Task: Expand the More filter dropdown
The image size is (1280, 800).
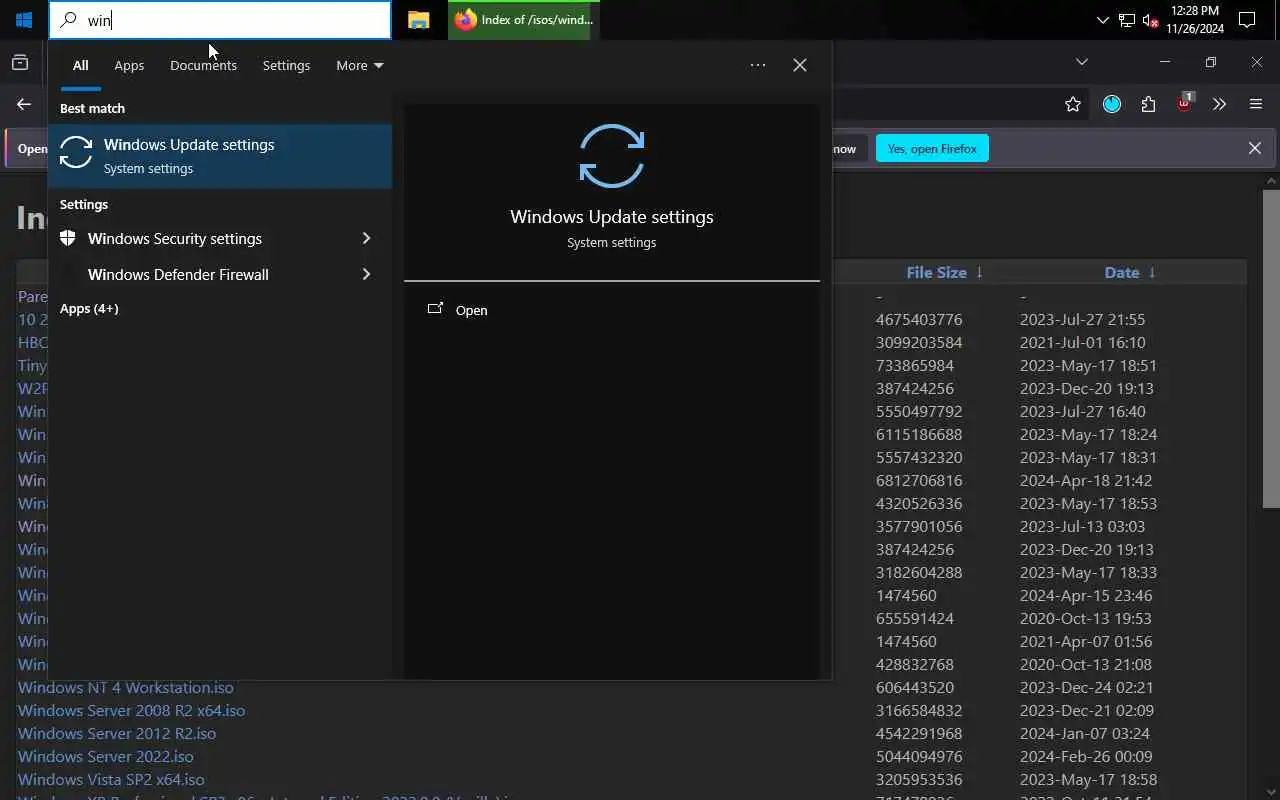Action: tap(359, 65)
